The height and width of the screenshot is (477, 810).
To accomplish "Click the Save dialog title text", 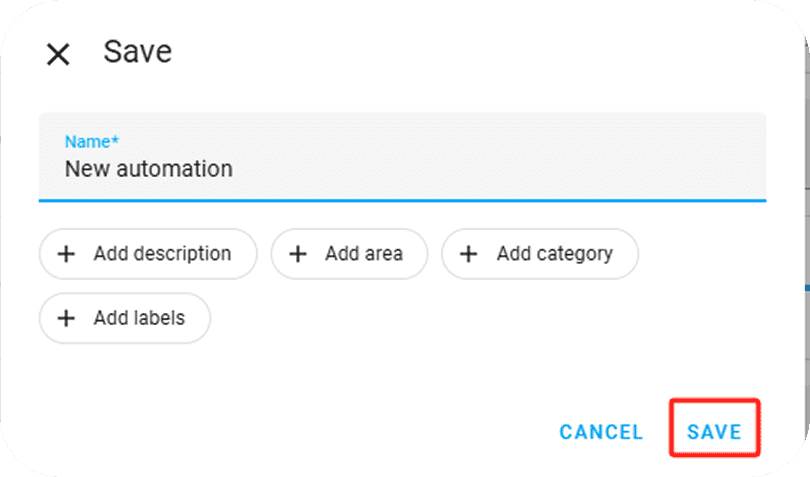I will tap(138, 52).
